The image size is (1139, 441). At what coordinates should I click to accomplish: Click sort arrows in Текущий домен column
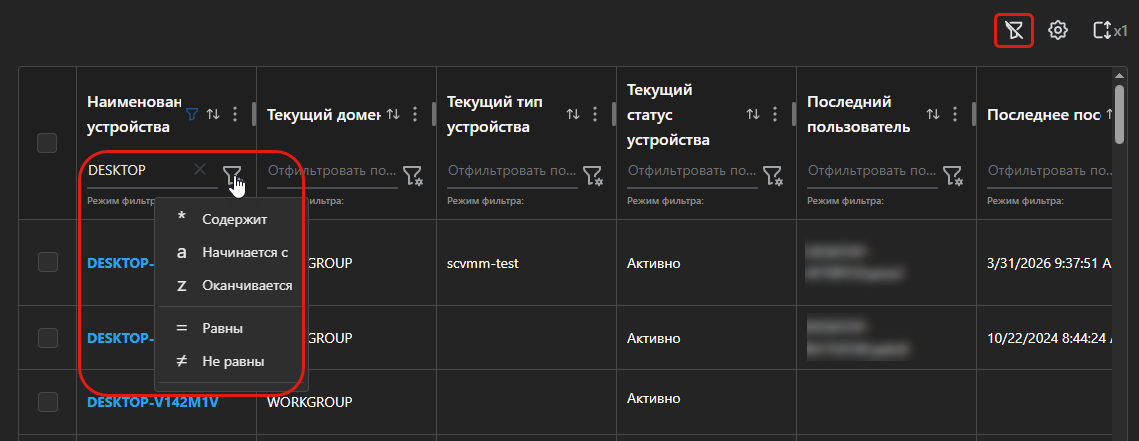pyautogui.click(x=393, y=114)
